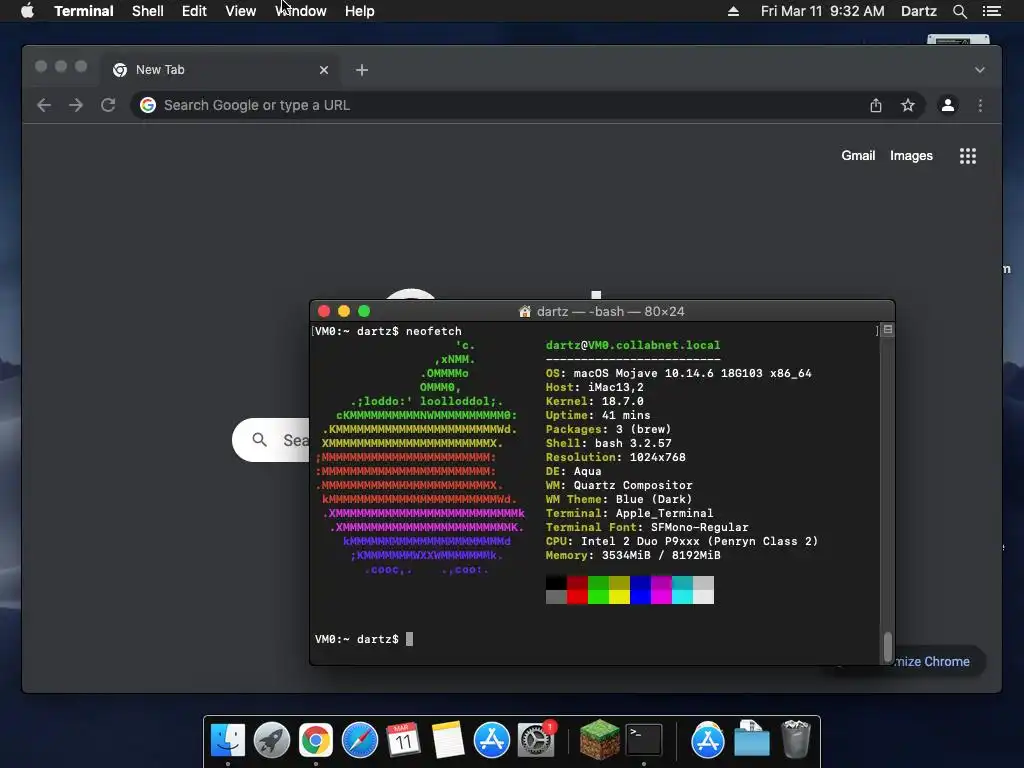
Task: Click the Resolution 1024x768 line
Action: click(615, 457)
